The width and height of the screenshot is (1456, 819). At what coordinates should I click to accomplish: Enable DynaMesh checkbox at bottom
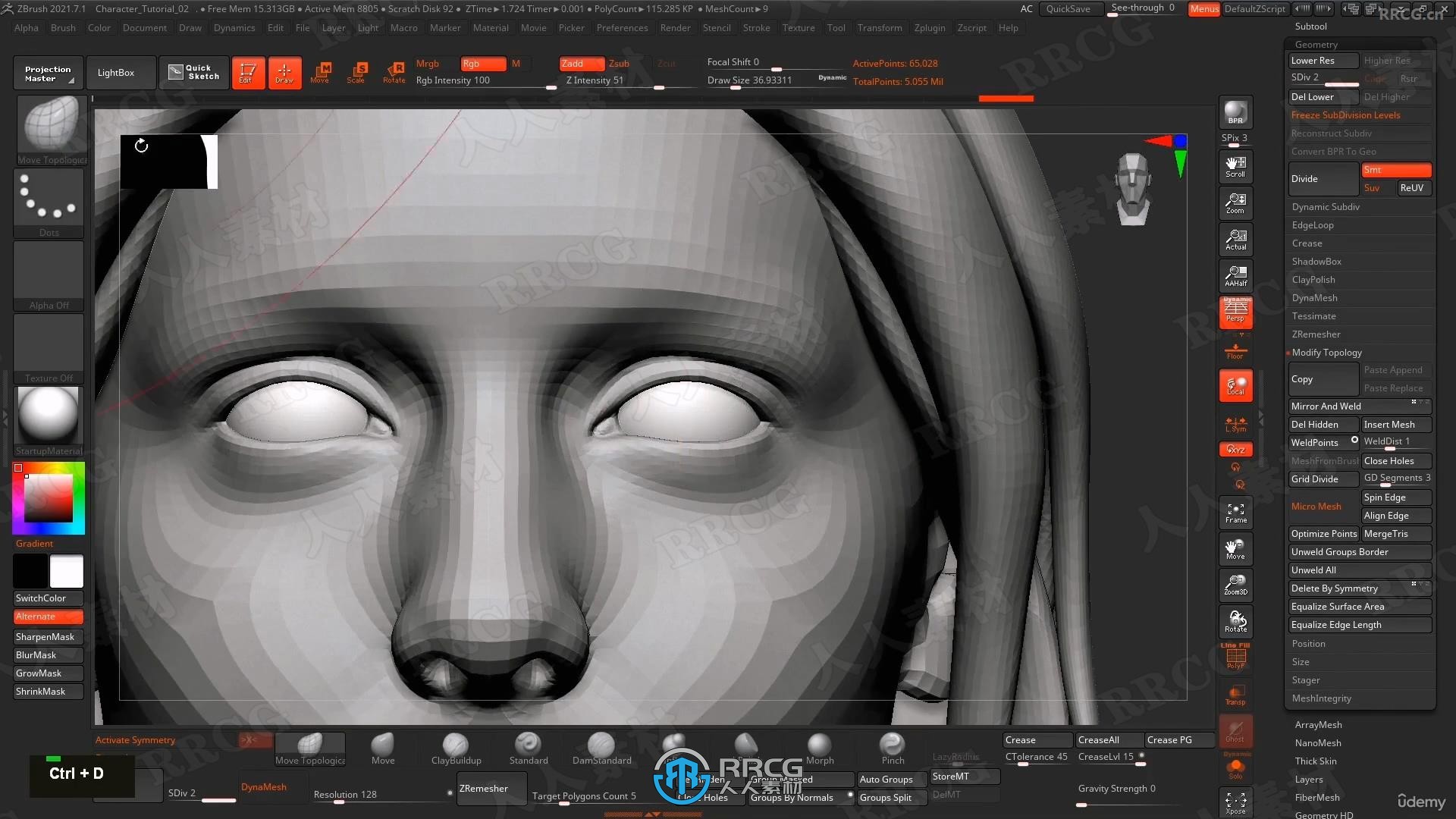pos(262,787)
